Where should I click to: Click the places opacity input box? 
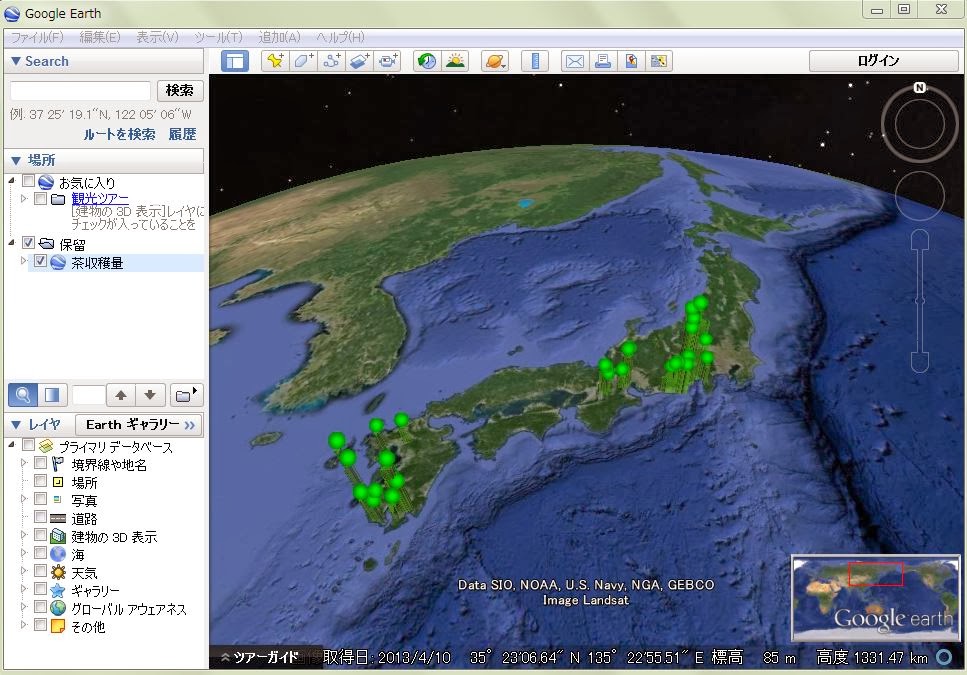(89, 395)
